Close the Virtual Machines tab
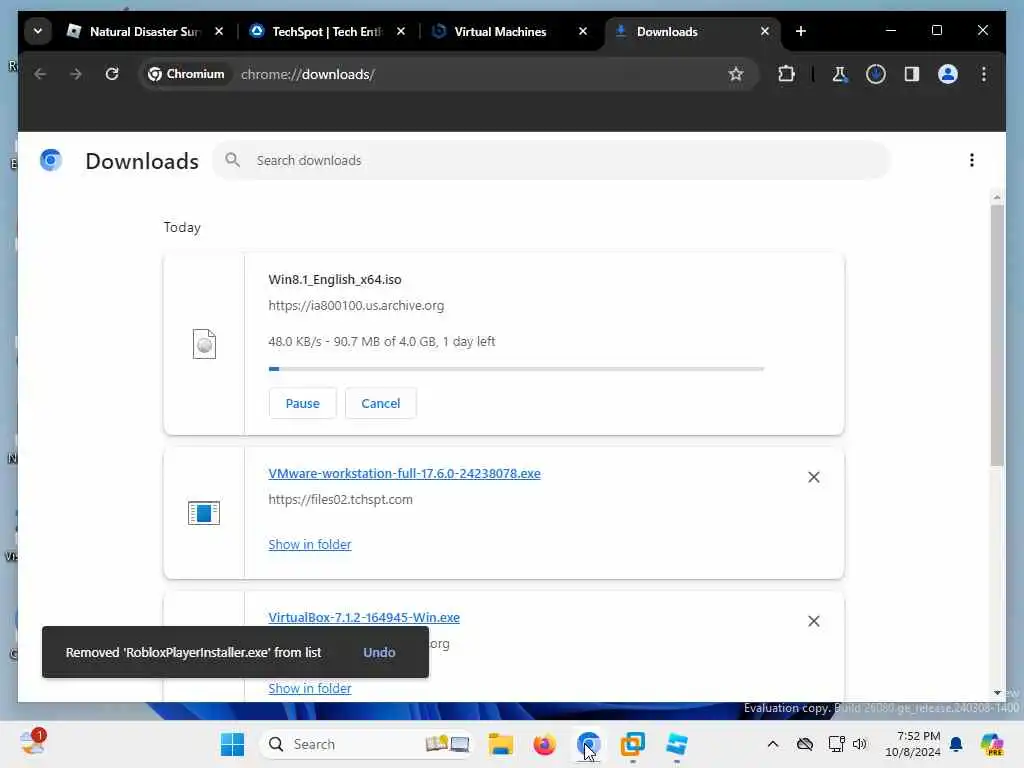Viewport: 1024px width, 768px height. (583, 31)
